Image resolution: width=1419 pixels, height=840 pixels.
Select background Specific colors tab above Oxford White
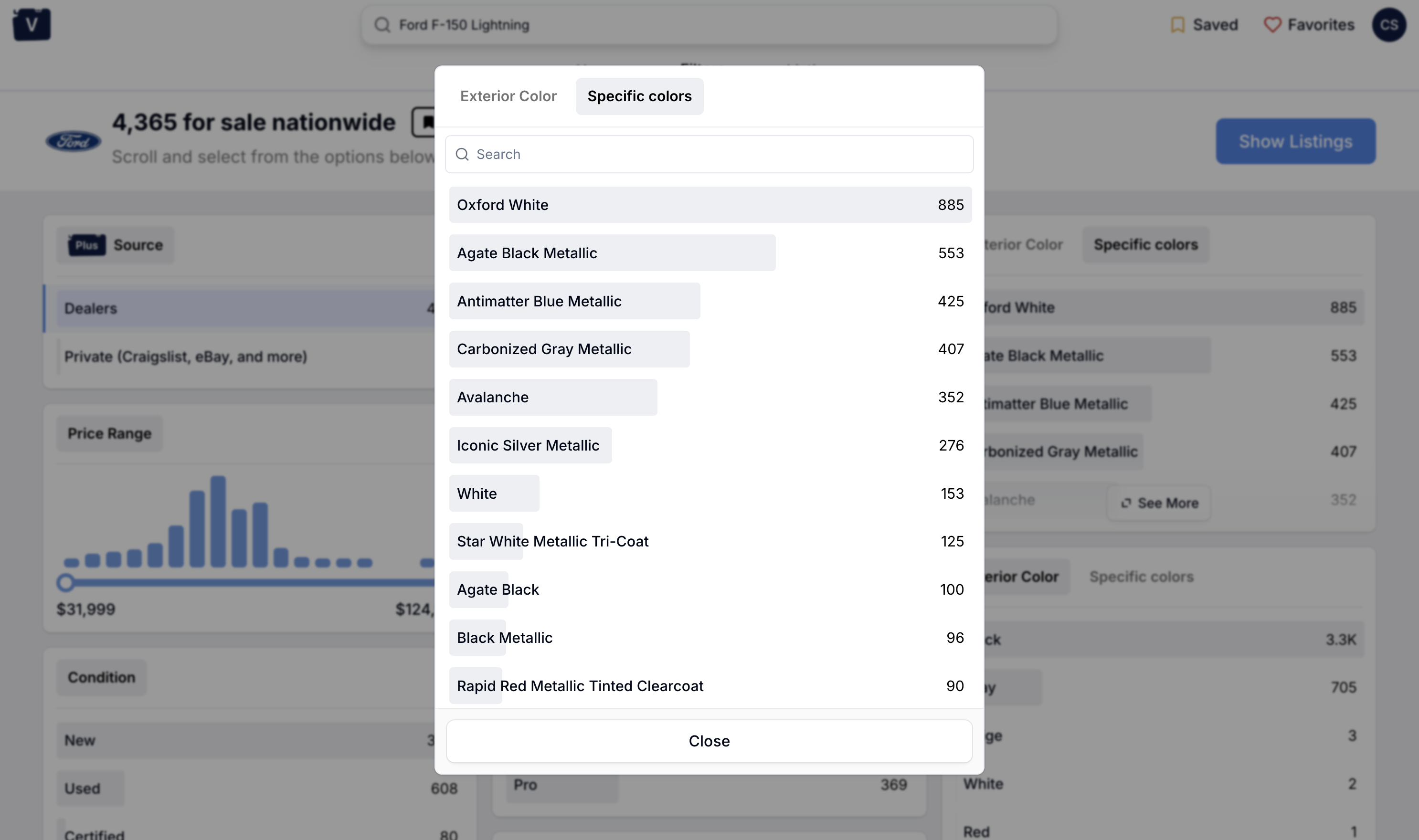pyautogui.click(x=1145, y=244)
